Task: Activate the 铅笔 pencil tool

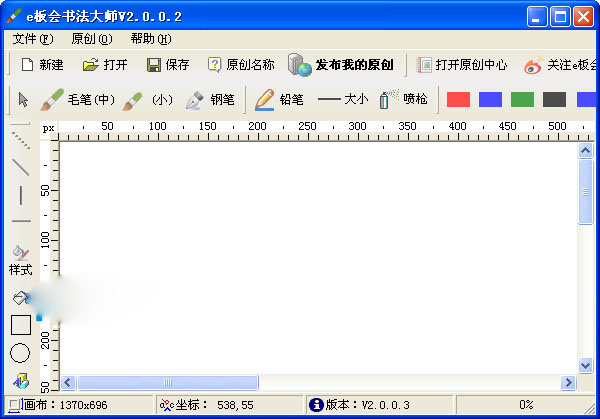Action: (x=279, y=99)
